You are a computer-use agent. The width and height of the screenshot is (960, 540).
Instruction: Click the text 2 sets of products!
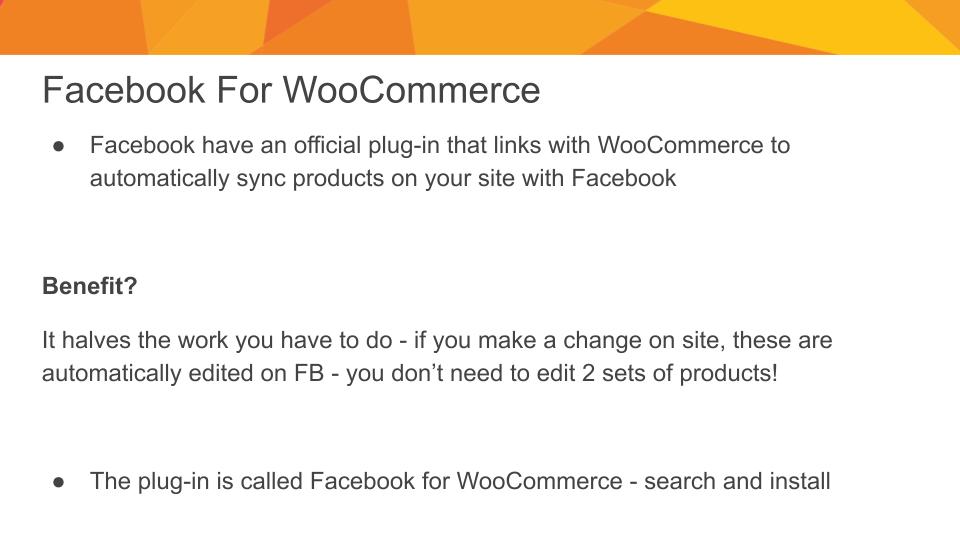coord(679,373)
